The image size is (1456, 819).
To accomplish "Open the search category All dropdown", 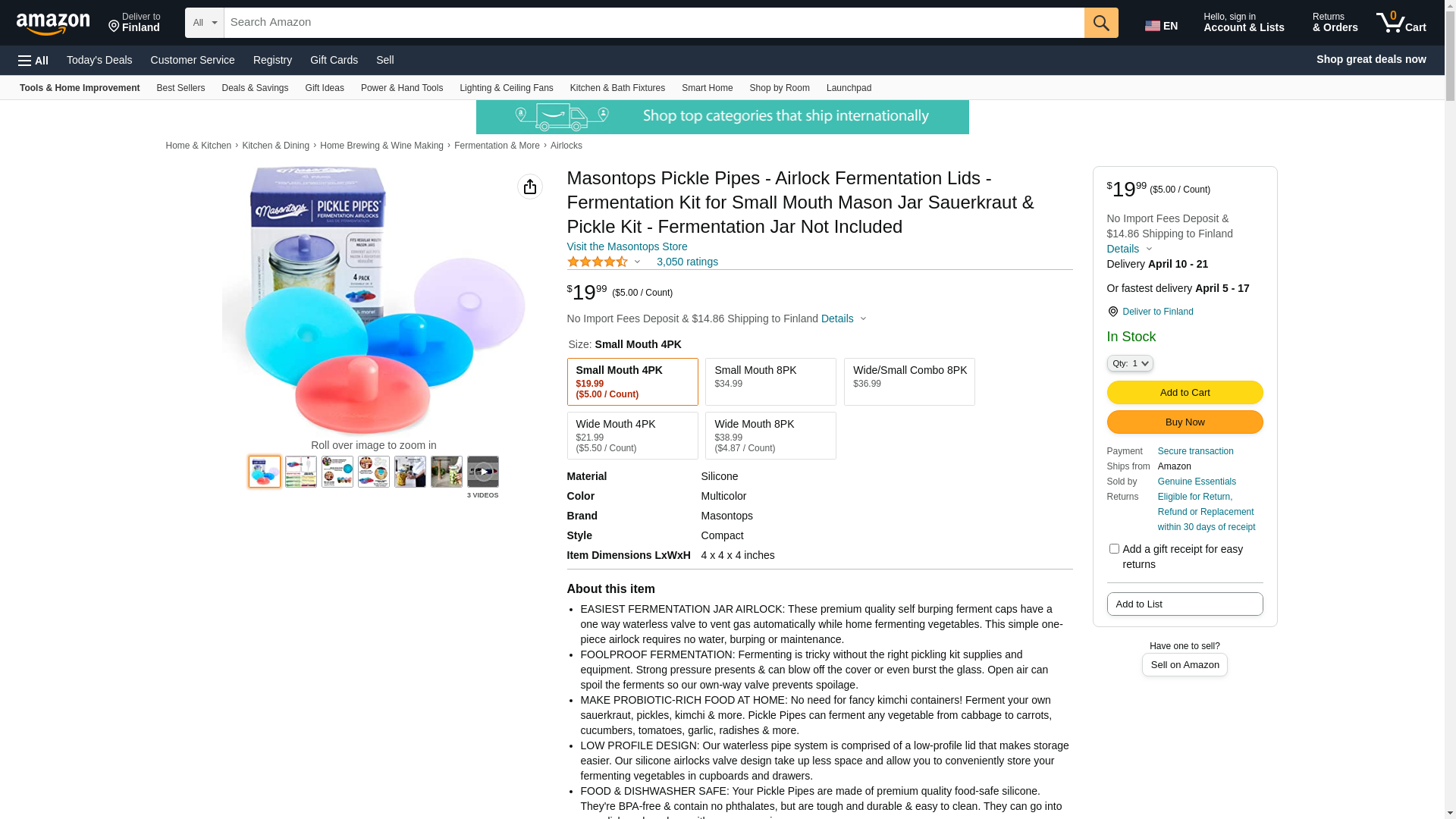I will coord(204,23).
